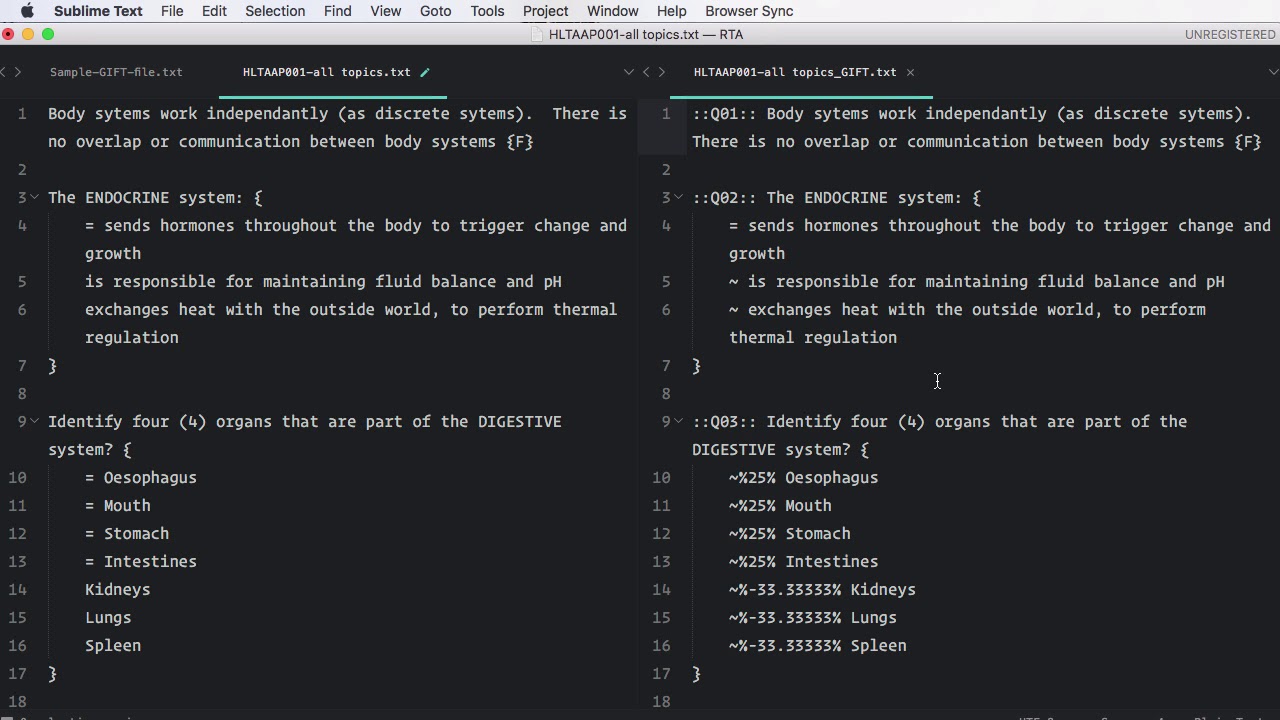This screenshot has height=720, width=1280.
Task: Open the Goto menu
Action: (x=435, y=11)
